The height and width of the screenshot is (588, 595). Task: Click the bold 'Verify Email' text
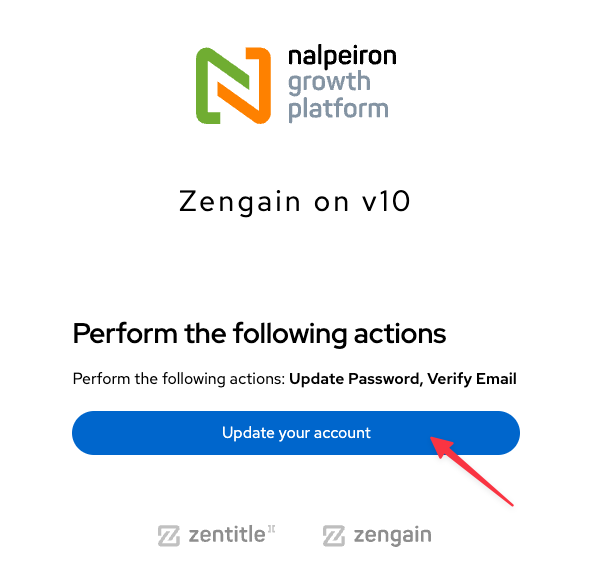tap(472, 379)
